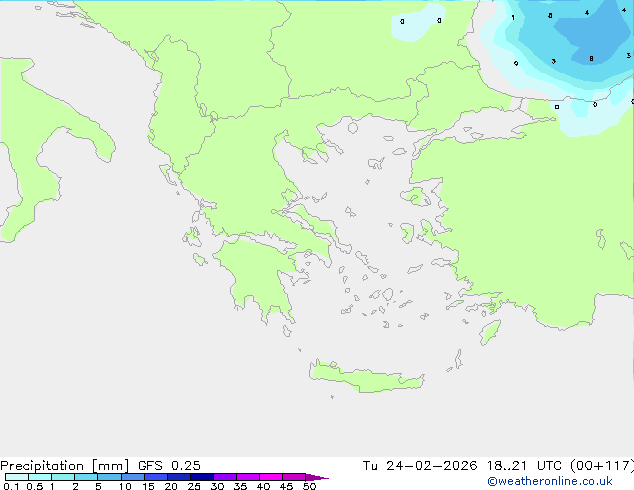The width and height of the screenshot is (634, 490).
Task: Click the legend label "35"
Action: click(240, 486)
